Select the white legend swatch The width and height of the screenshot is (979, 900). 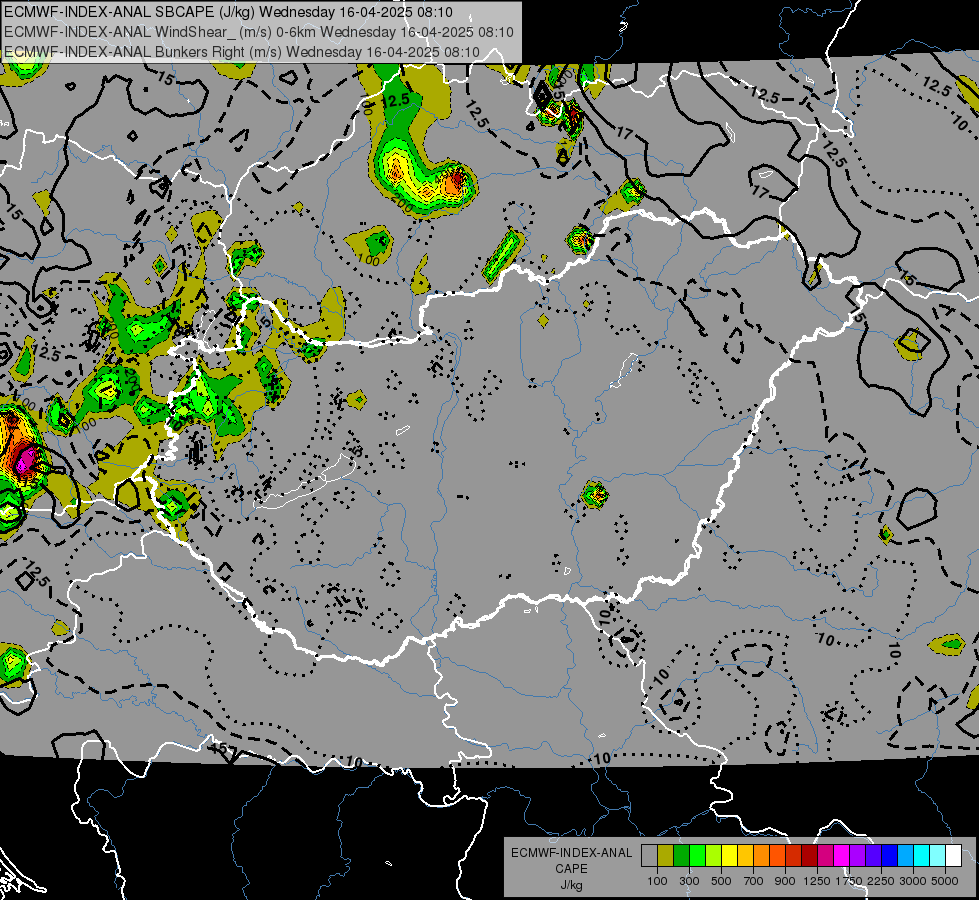[x=953, y=856]
